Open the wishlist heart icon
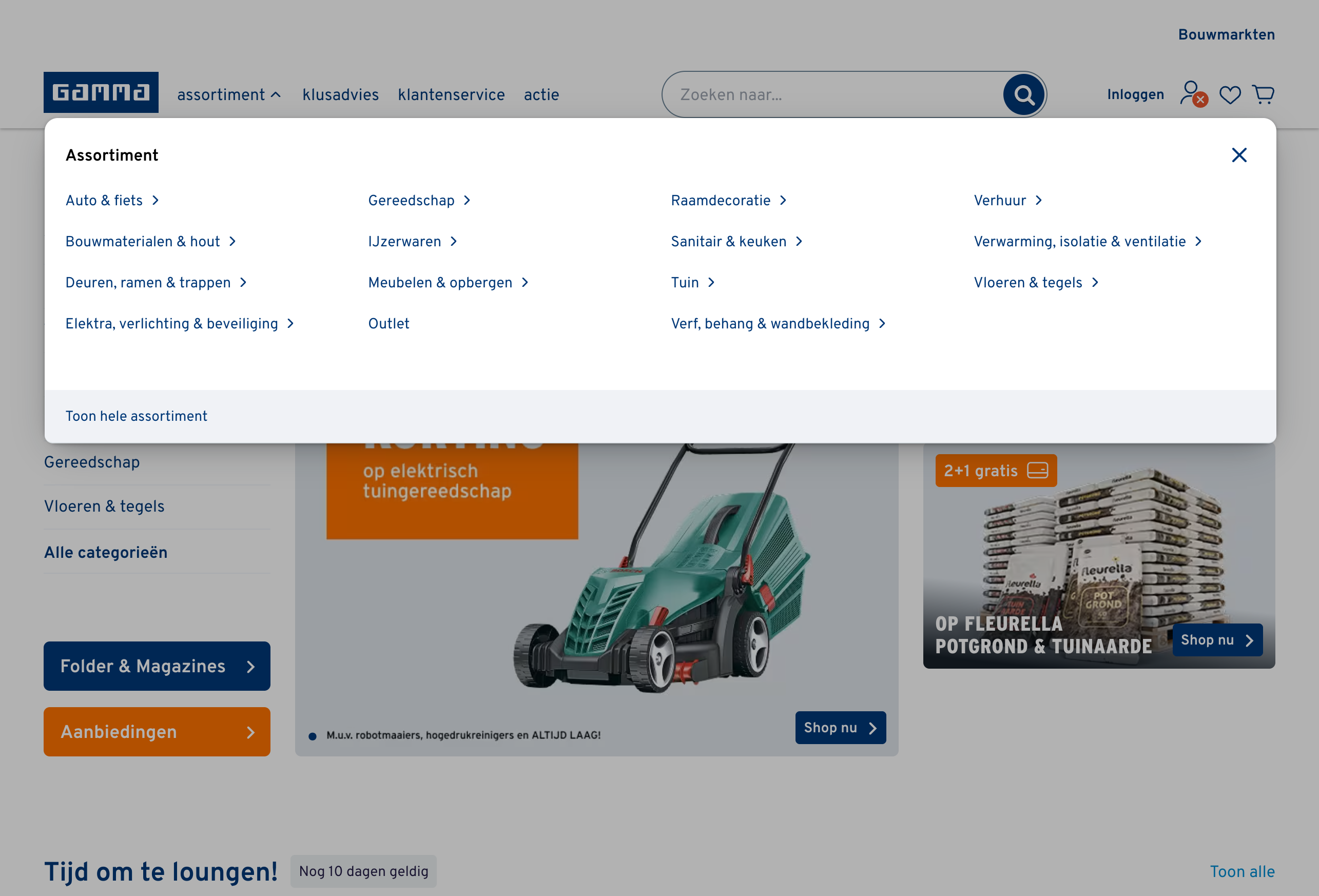 tap(1230, 94)
